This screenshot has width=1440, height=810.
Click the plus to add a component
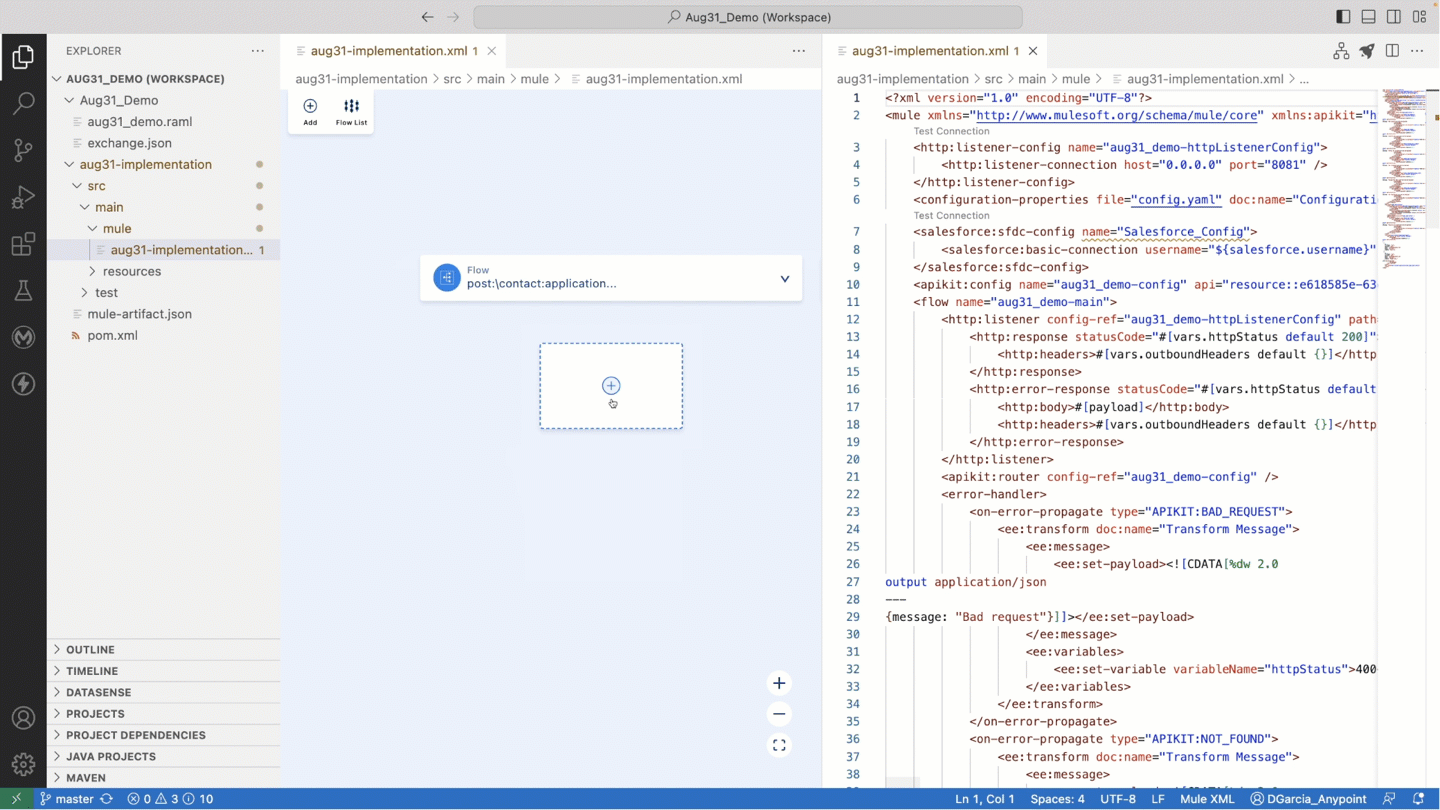point(611,385)
